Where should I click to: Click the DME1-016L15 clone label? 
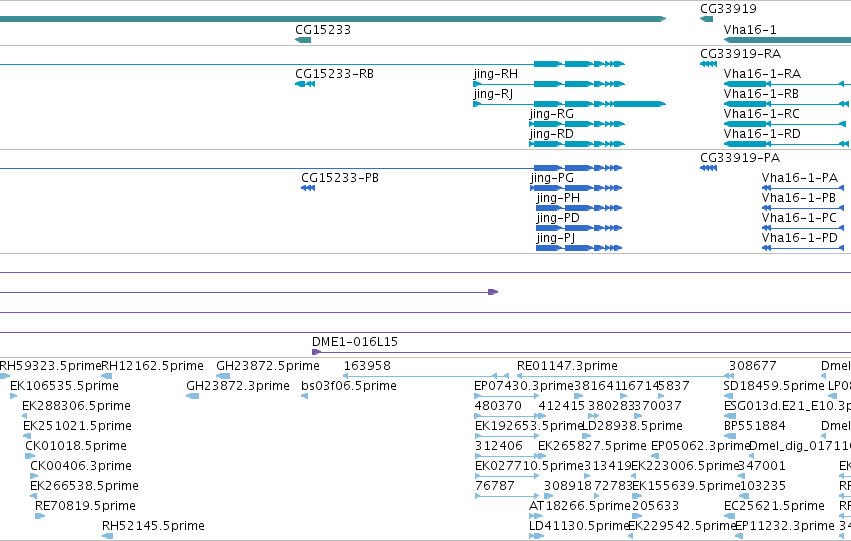(x=354, y=342)
